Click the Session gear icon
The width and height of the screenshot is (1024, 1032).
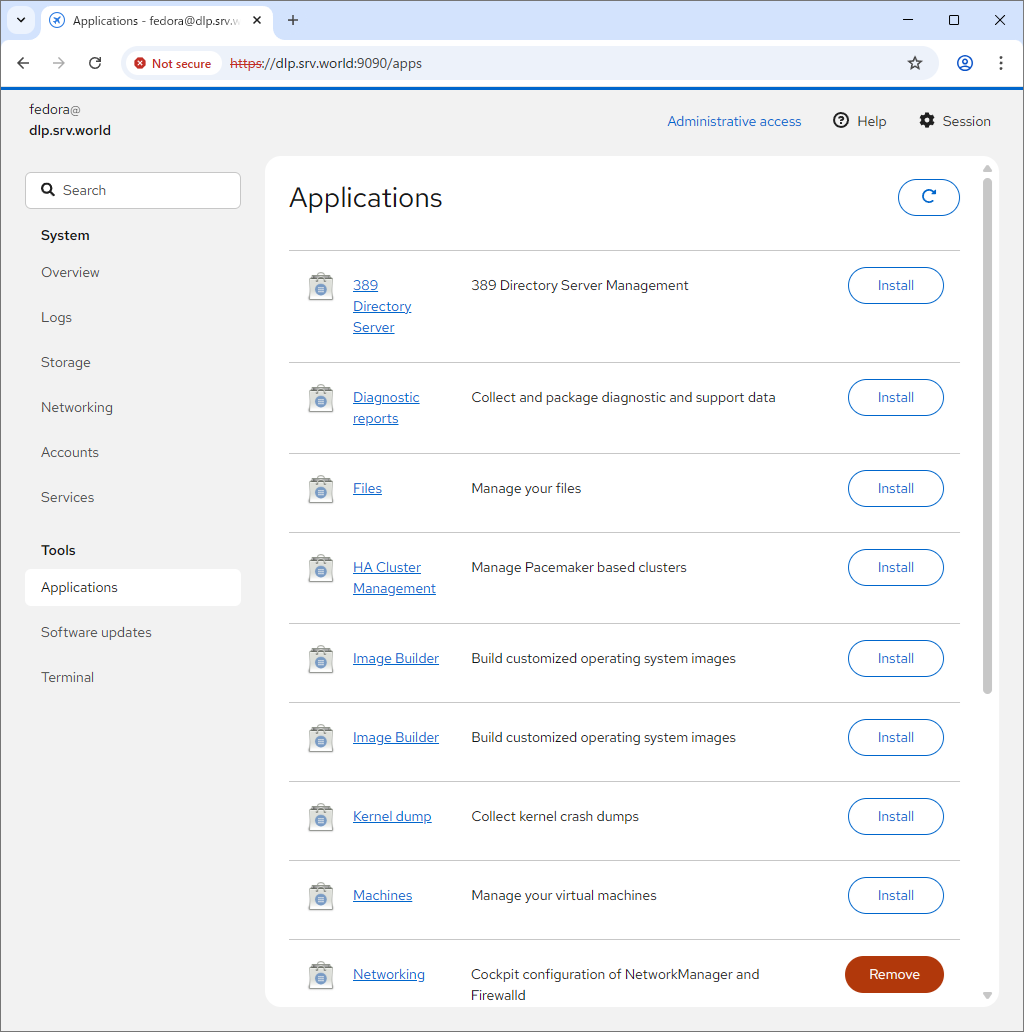[x=927, y=120]
